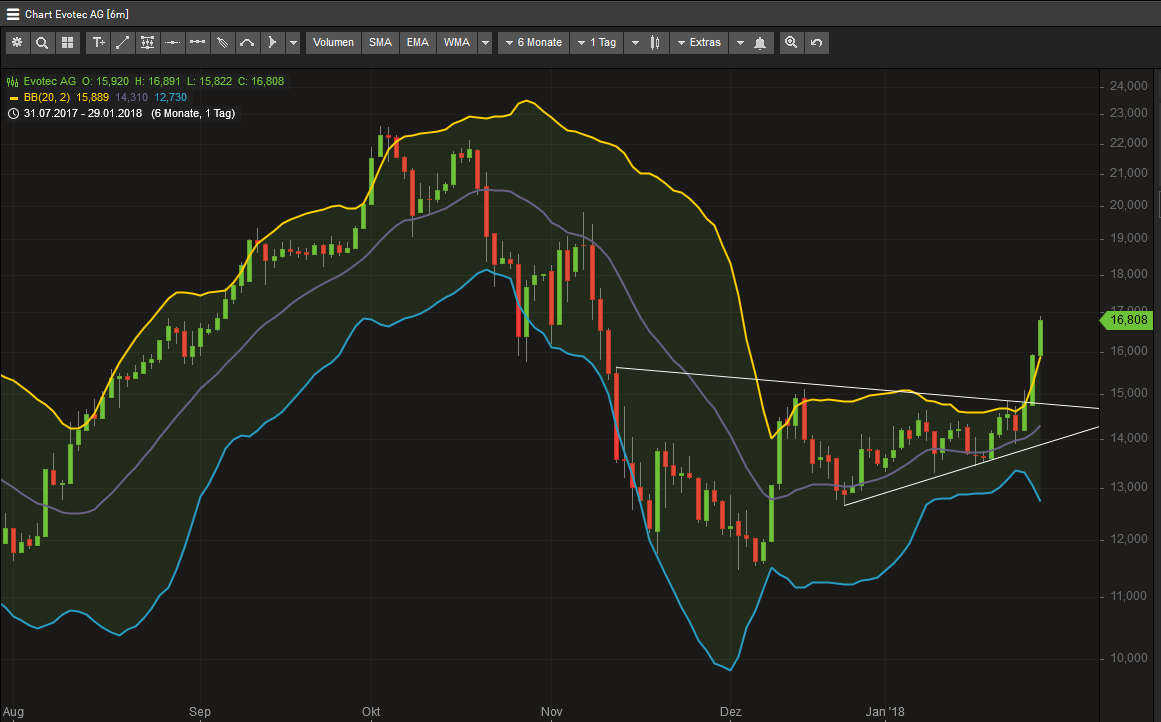This screenshot has height=722, width=1161.
Task: Toggle the WMA indicator
Action: click(x=457, y=43)
